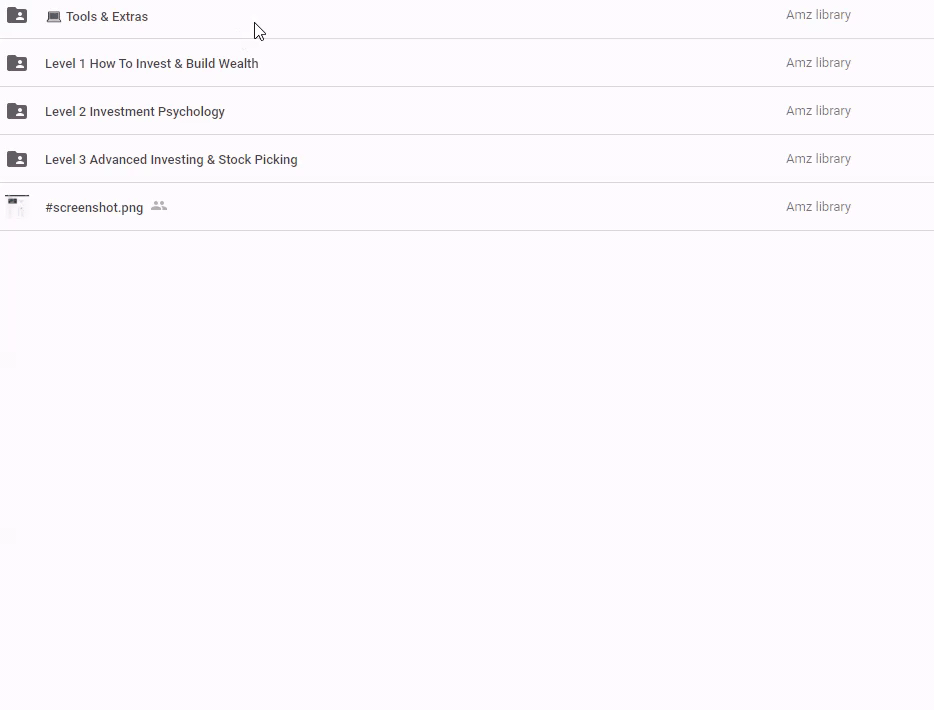
Task: Open the #screenshot.png image thumbnail
Action: (17, 207)
